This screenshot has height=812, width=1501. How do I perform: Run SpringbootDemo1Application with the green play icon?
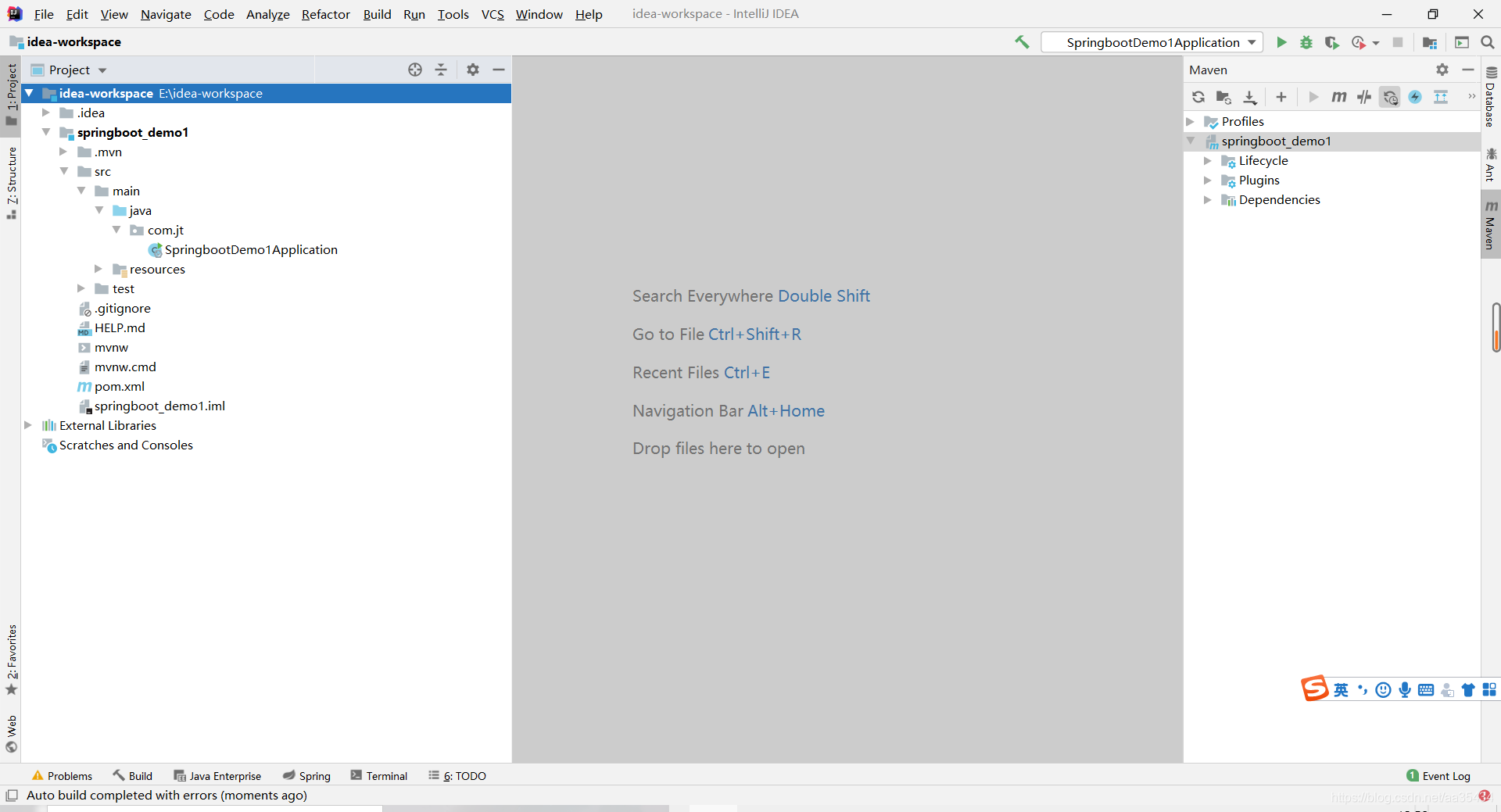[1281, 42]
